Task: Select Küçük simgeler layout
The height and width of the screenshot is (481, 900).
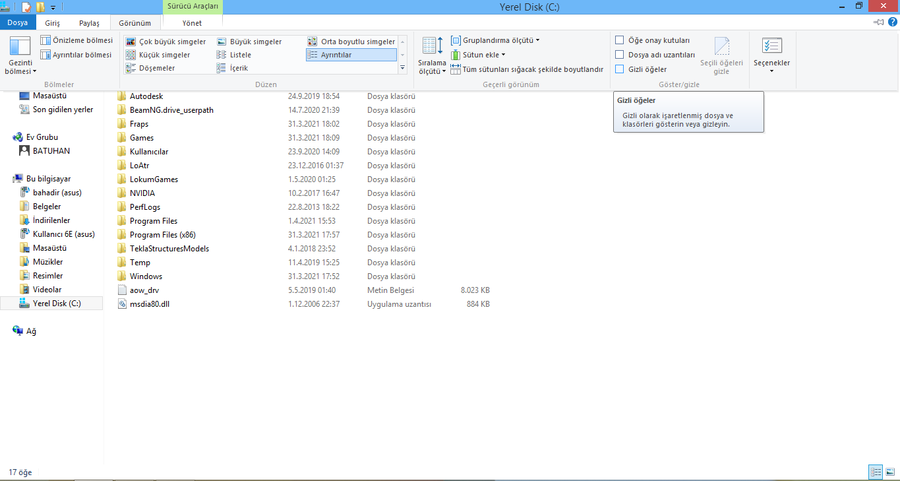Action: click(158, 55)
